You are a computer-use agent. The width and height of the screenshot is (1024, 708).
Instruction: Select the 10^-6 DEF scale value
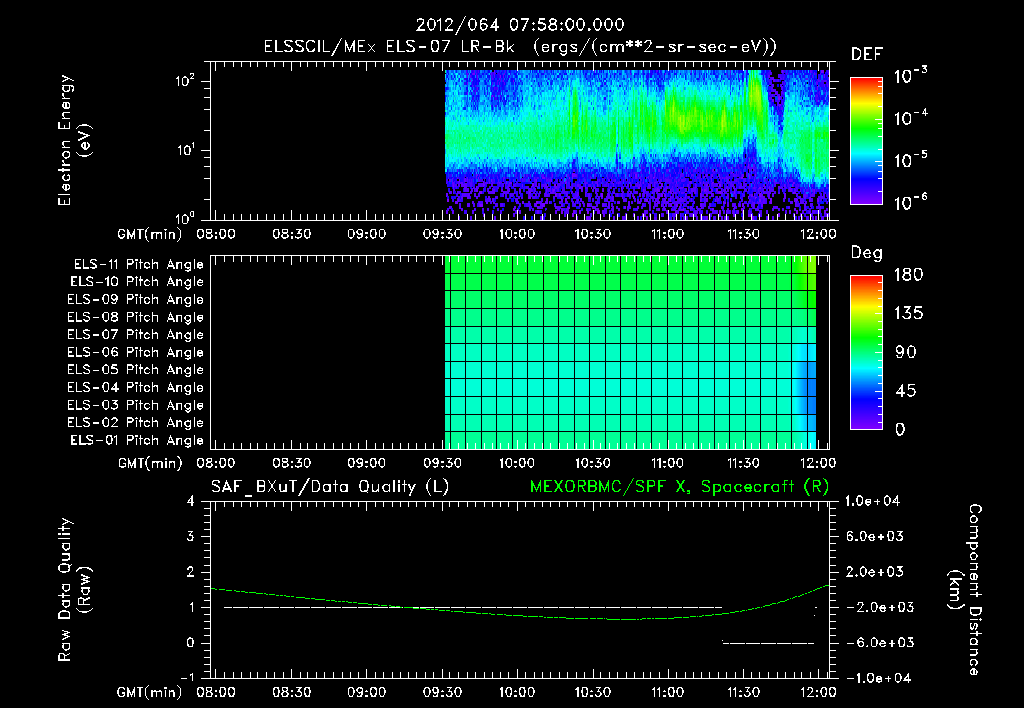pos(910,202)
